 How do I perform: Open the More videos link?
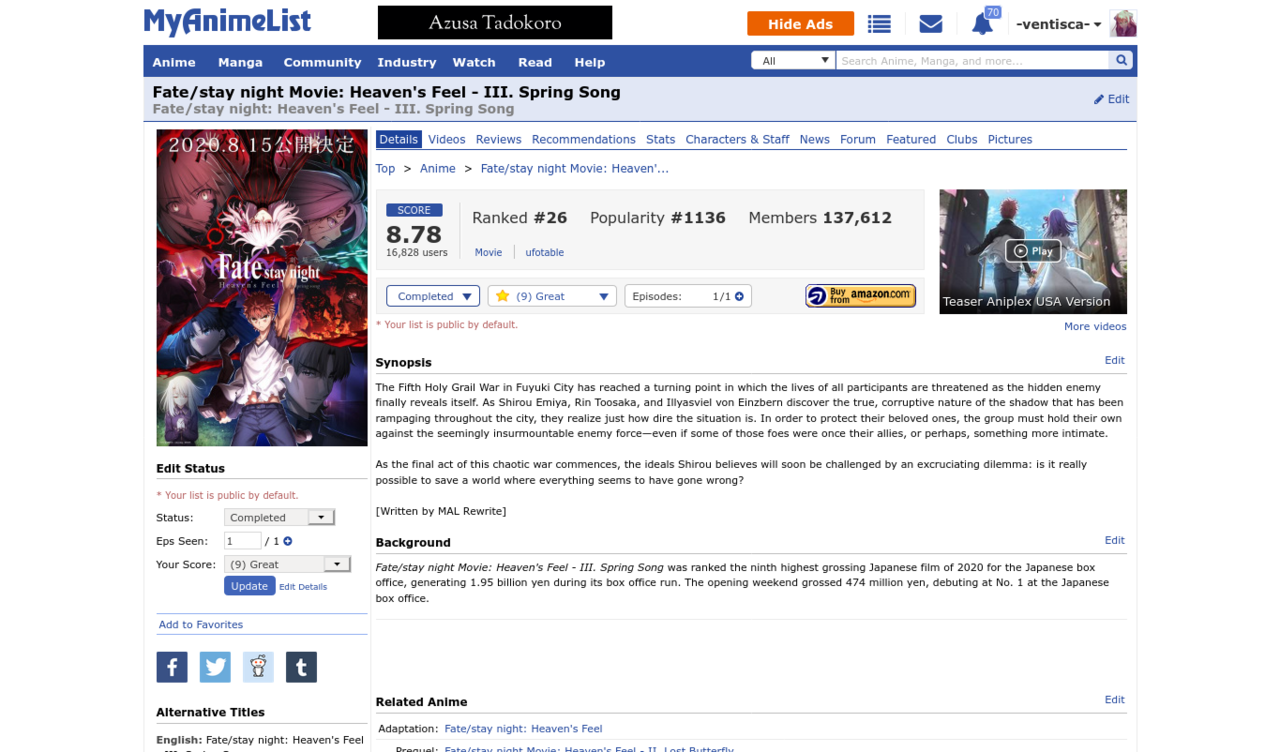pos(1095,326)
